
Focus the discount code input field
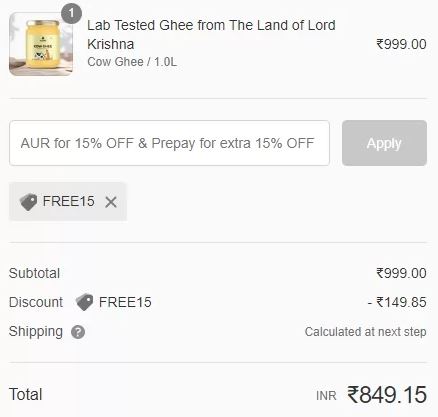(x=169, y=143)
